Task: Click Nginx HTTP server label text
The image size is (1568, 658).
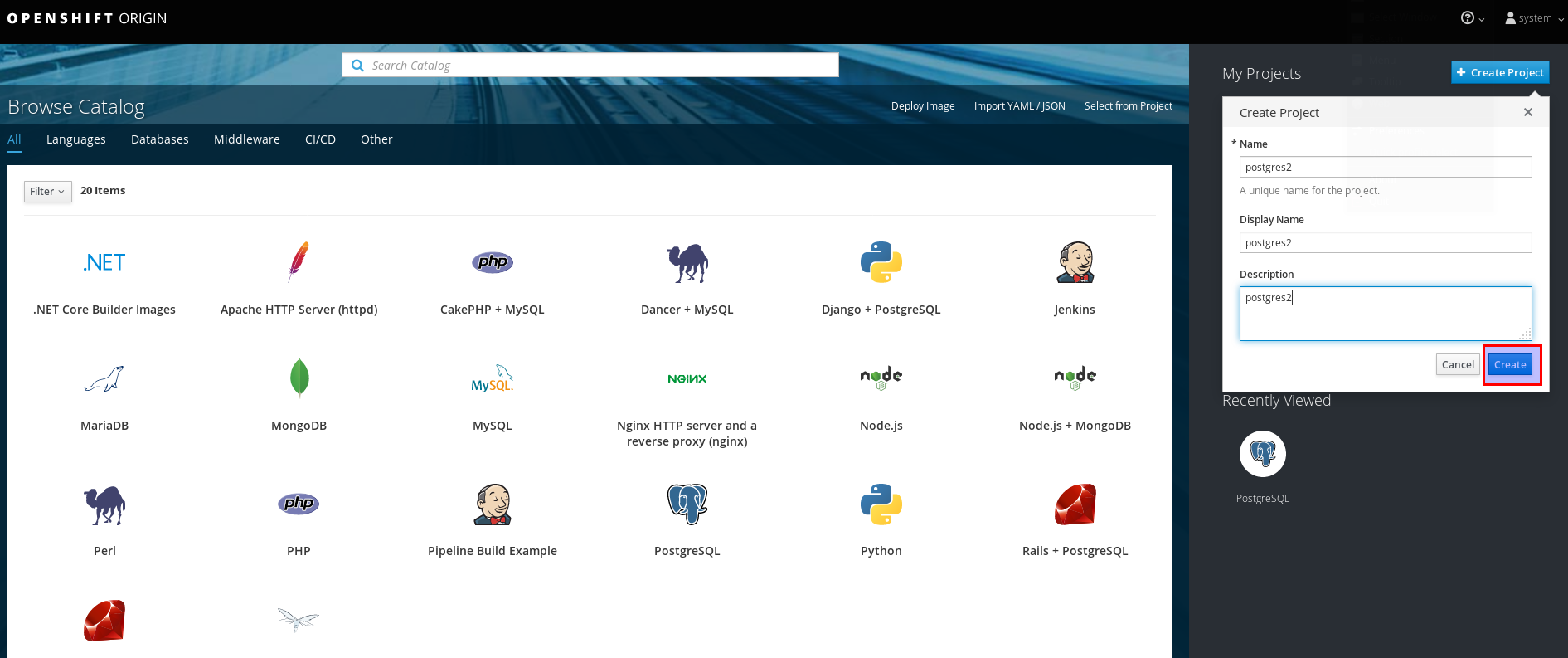Action: pos(687,434)
